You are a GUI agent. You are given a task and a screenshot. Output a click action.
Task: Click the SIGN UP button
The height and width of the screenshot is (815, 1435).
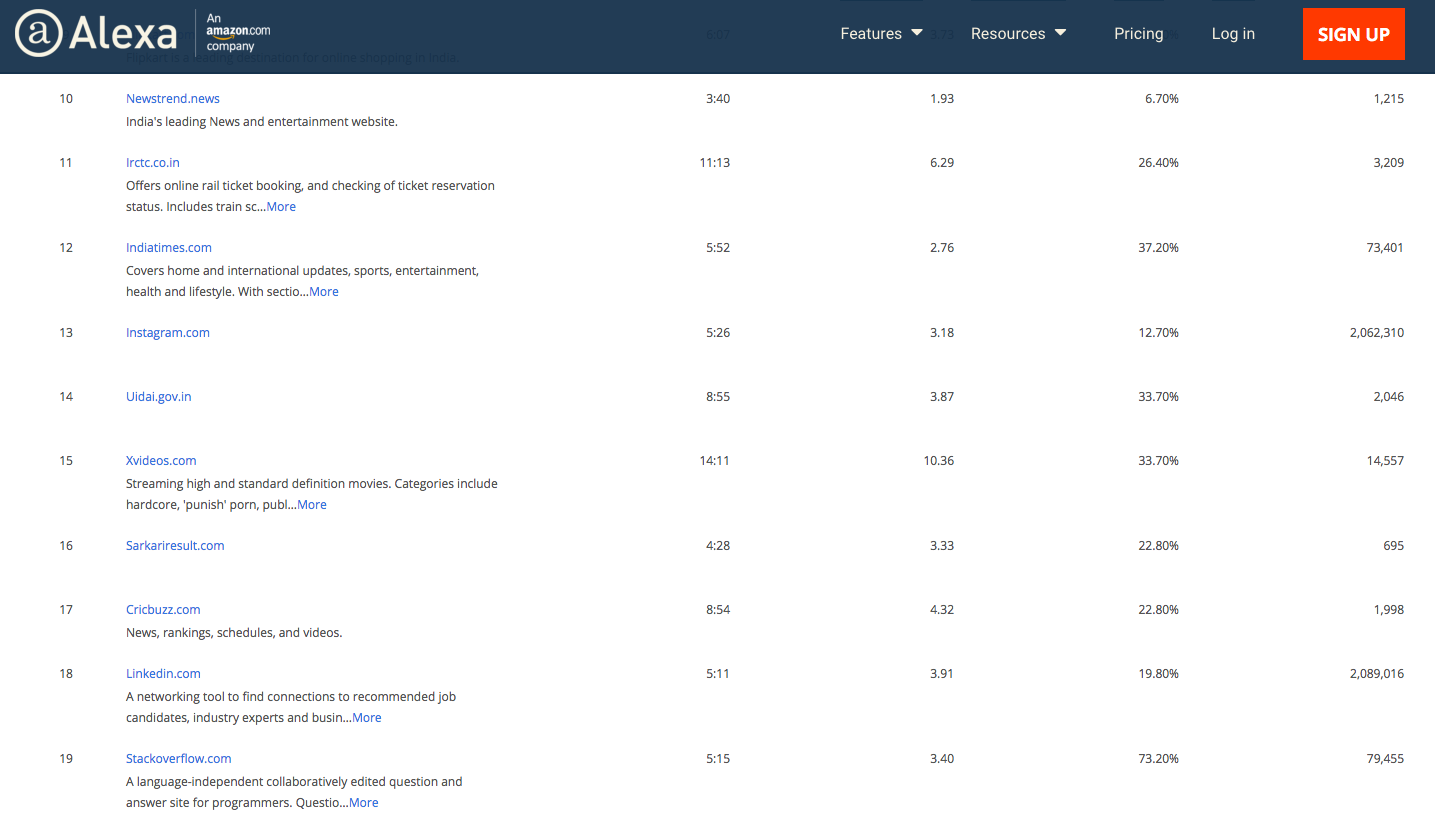click(x=1353, y=34)
